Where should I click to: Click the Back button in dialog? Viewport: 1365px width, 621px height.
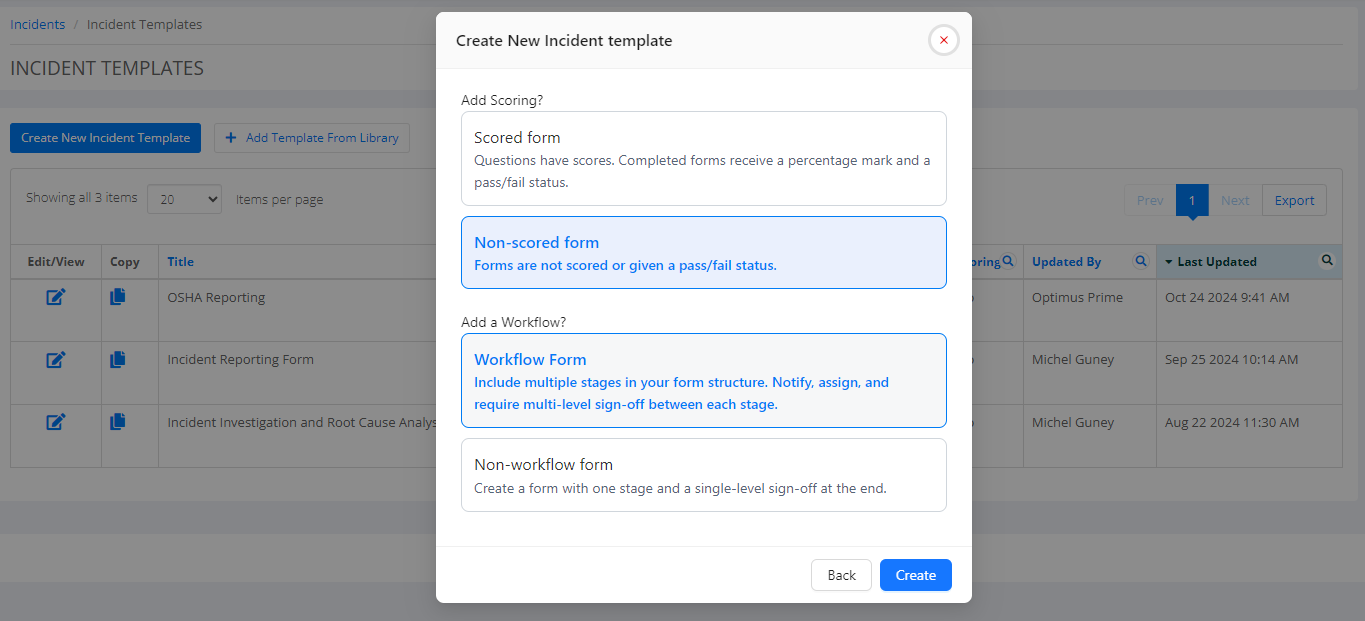coord(842,575)
